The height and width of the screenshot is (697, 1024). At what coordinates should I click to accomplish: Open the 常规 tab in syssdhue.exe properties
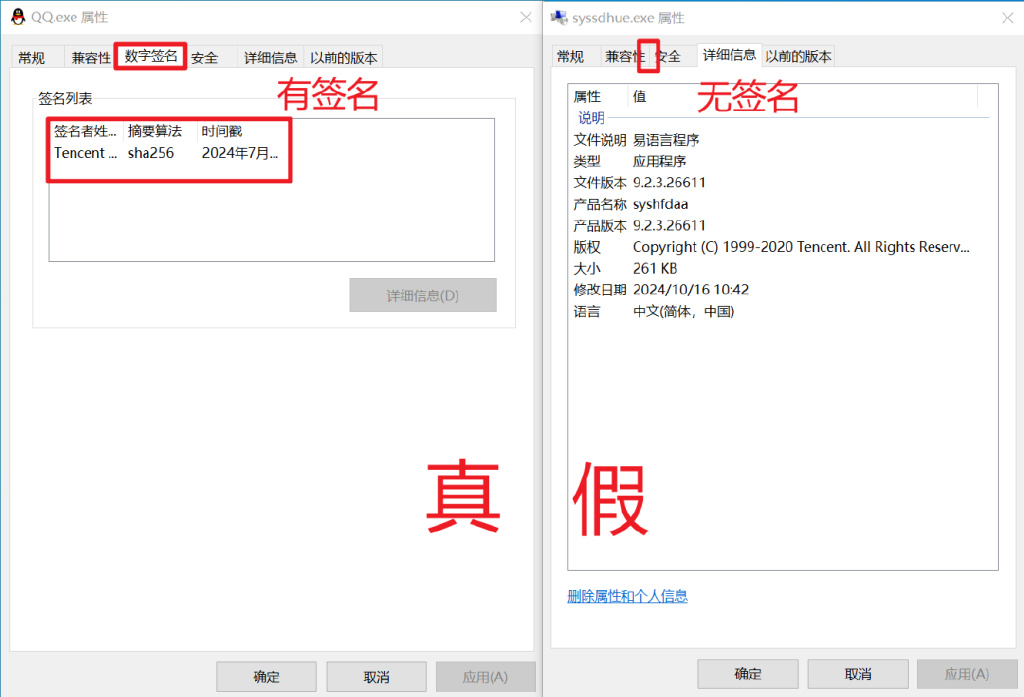[570, 57]
